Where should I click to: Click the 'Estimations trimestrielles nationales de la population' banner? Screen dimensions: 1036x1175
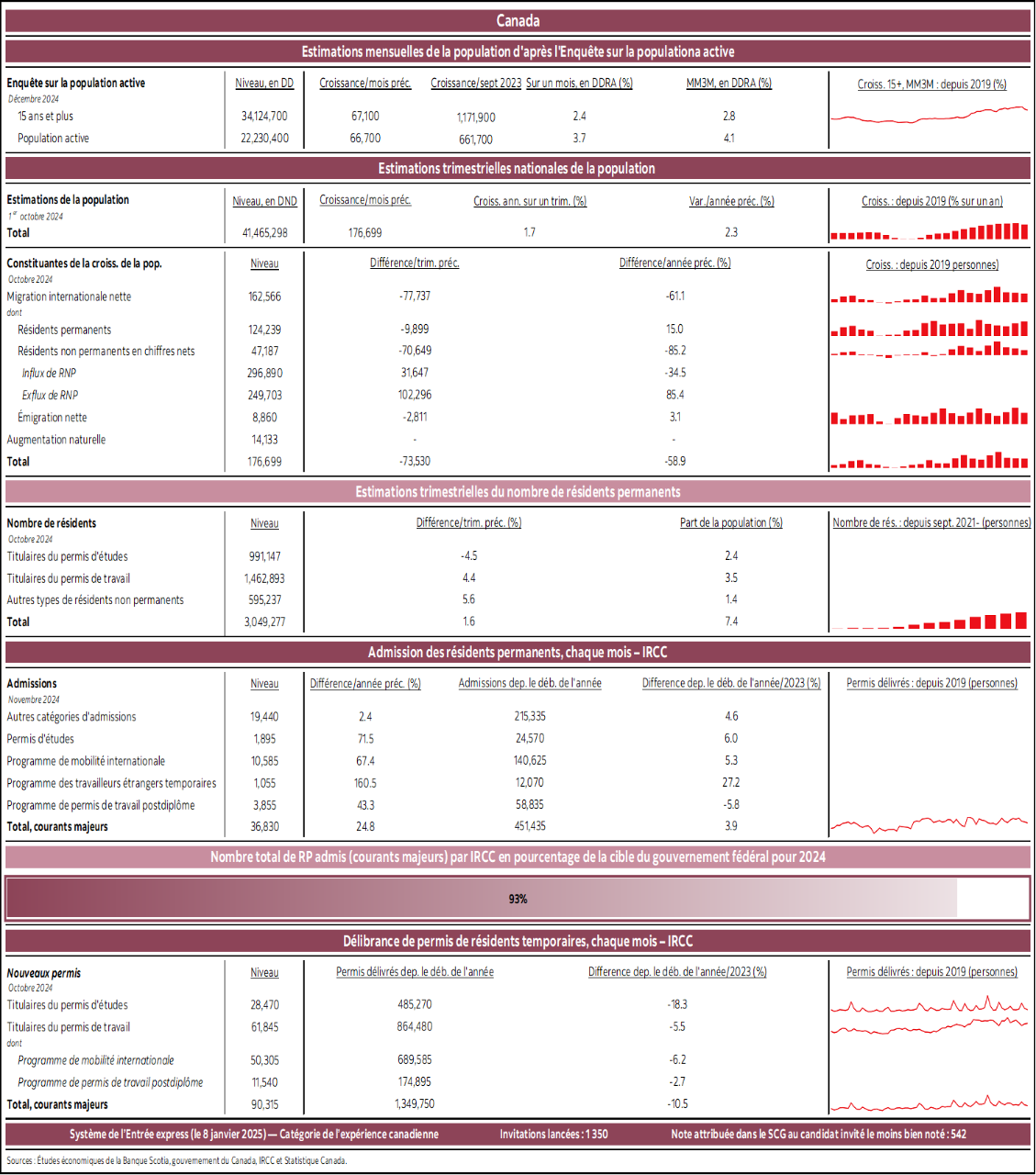coord(518,168)
